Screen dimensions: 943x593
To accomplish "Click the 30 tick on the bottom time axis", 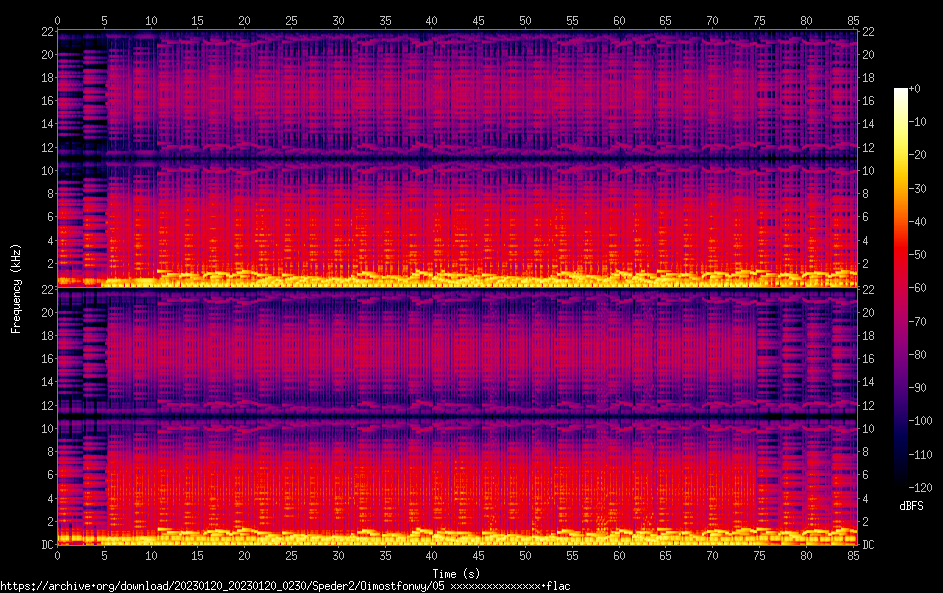I will click(338, 555).
